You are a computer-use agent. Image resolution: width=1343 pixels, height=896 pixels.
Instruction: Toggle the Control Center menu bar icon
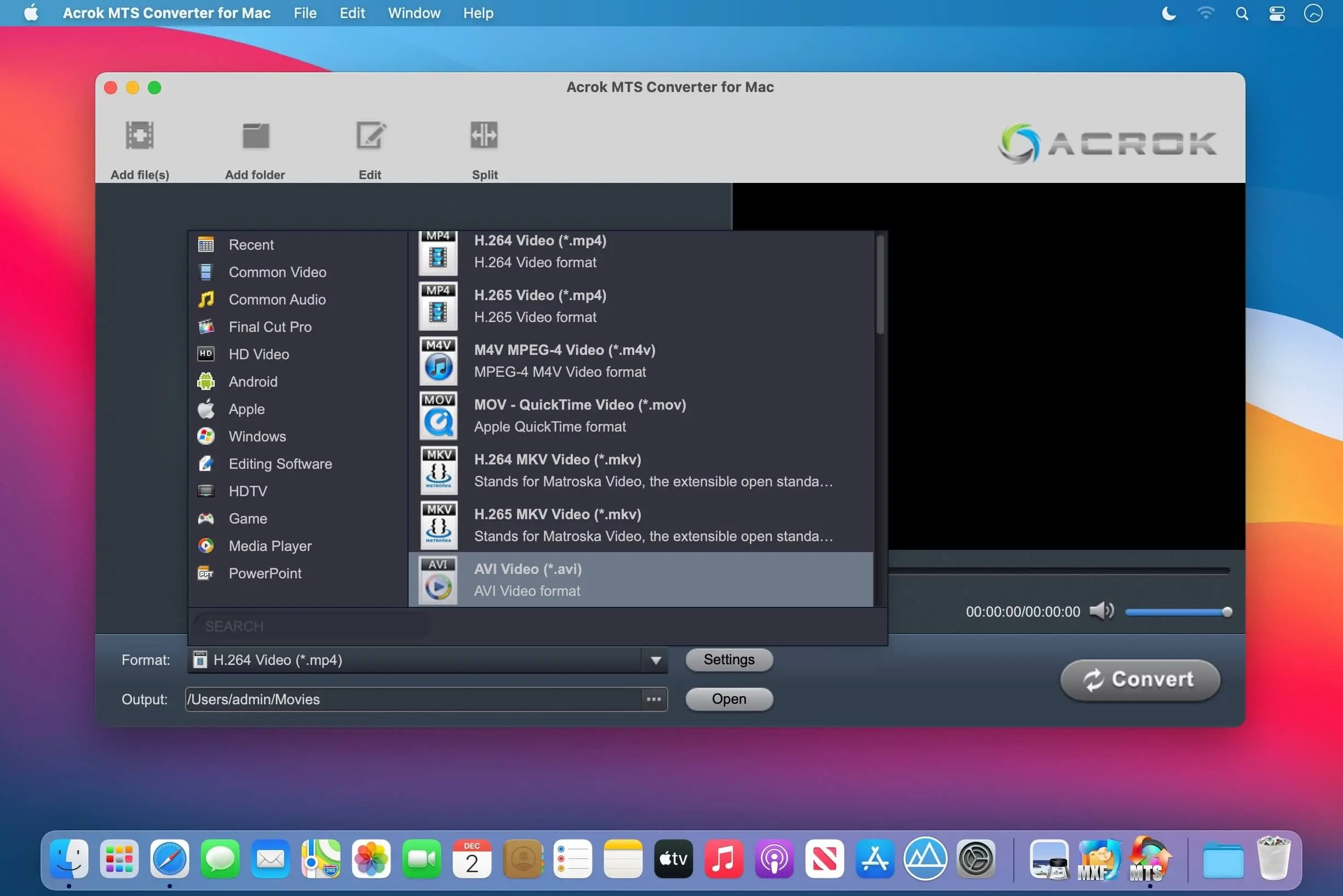pos(1277,13)
